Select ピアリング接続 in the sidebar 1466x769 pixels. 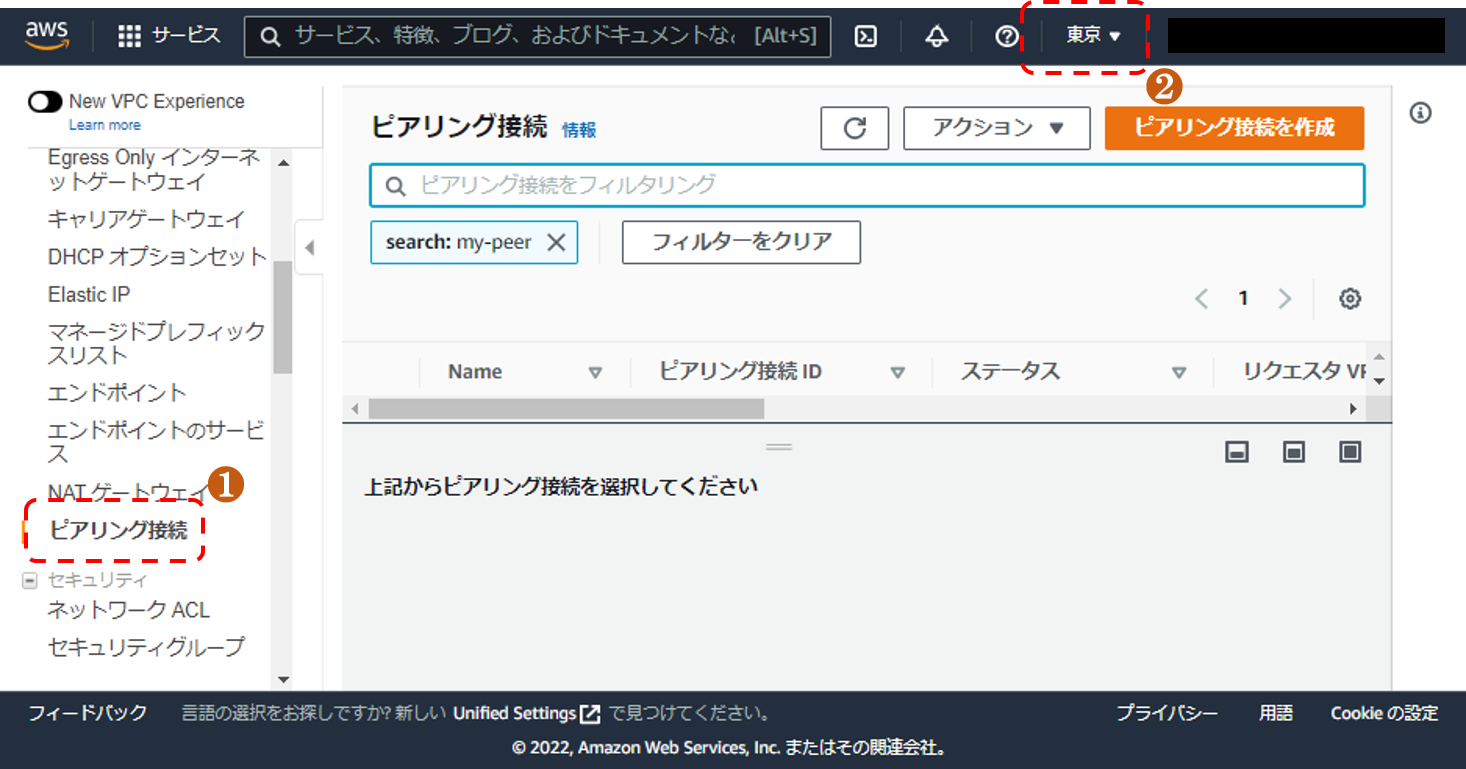118,531
